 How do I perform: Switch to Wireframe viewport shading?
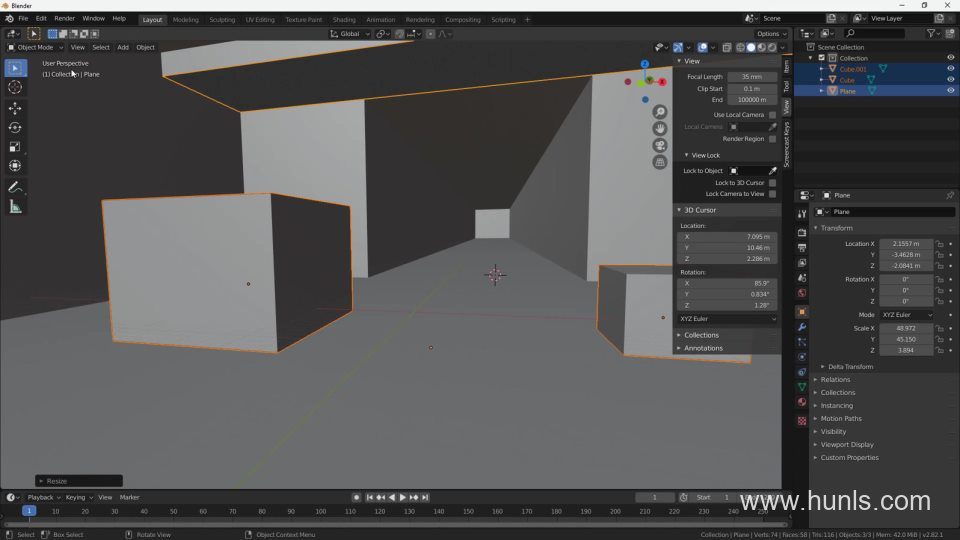[740, 47]
